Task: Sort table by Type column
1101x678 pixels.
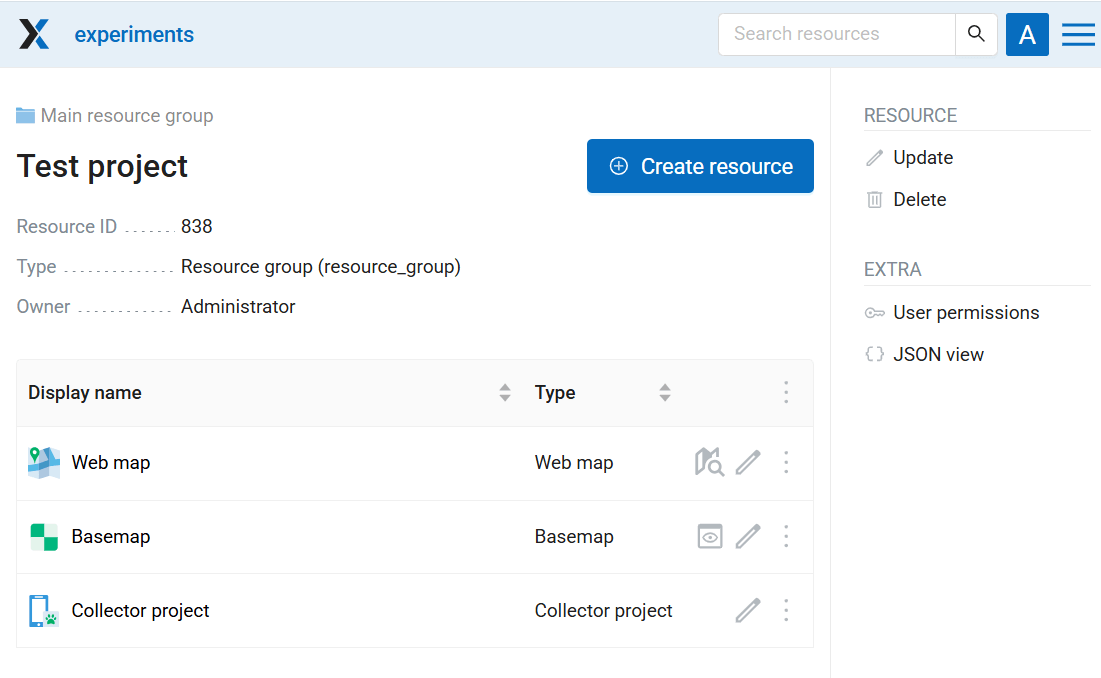Action: click(x=665, y=393)
